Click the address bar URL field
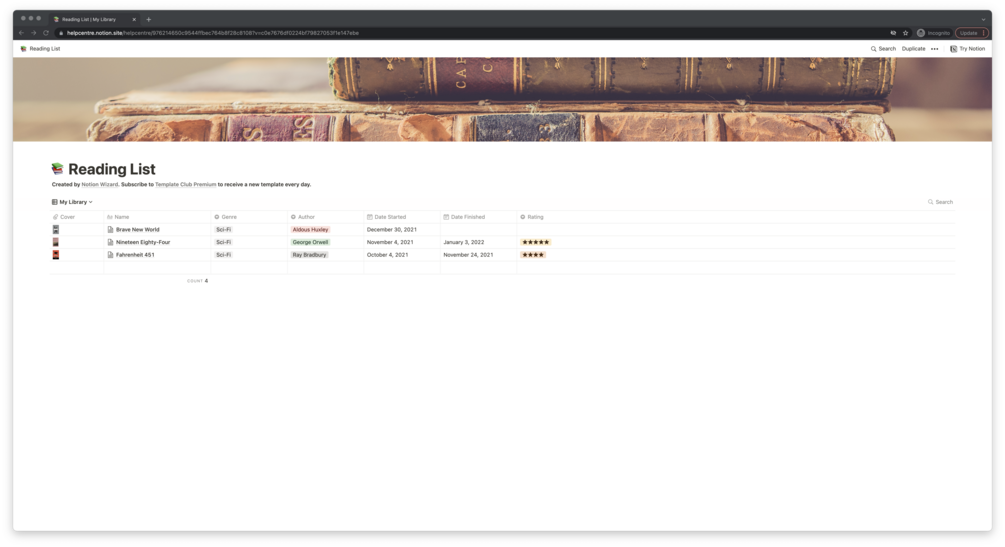Viewport: 1005px width, 547px height. [472, 33]
